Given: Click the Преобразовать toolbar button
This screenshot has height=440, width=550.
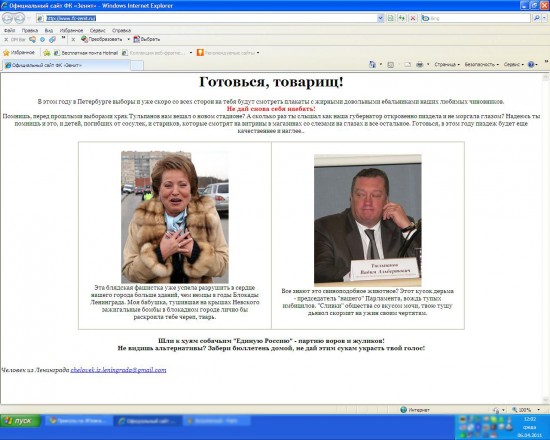Looking at the screenshot, I should click(x=102, y=39).
